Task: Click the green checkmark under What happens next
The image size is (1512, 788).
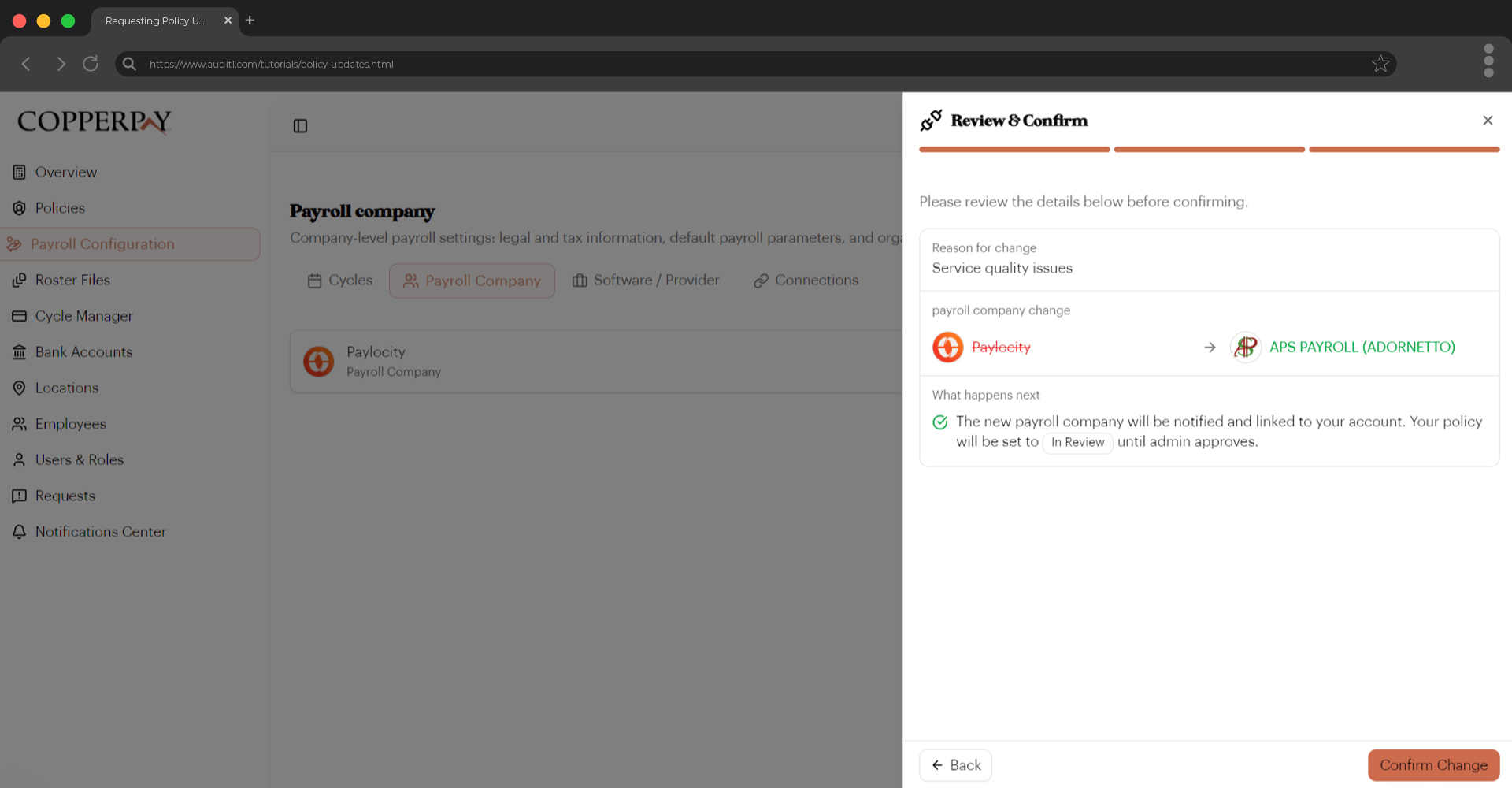Action: pos(939,422)
